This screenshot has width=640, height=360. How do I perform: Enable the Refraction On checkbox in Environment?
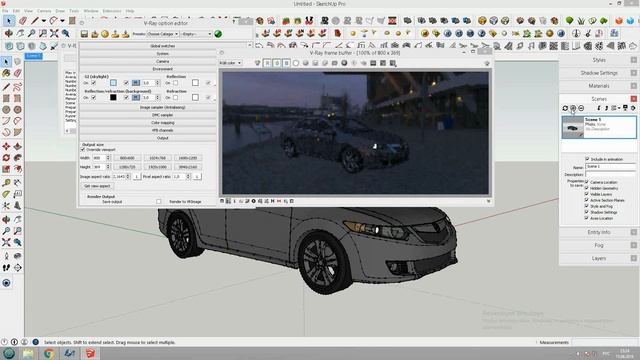point(176,98)
